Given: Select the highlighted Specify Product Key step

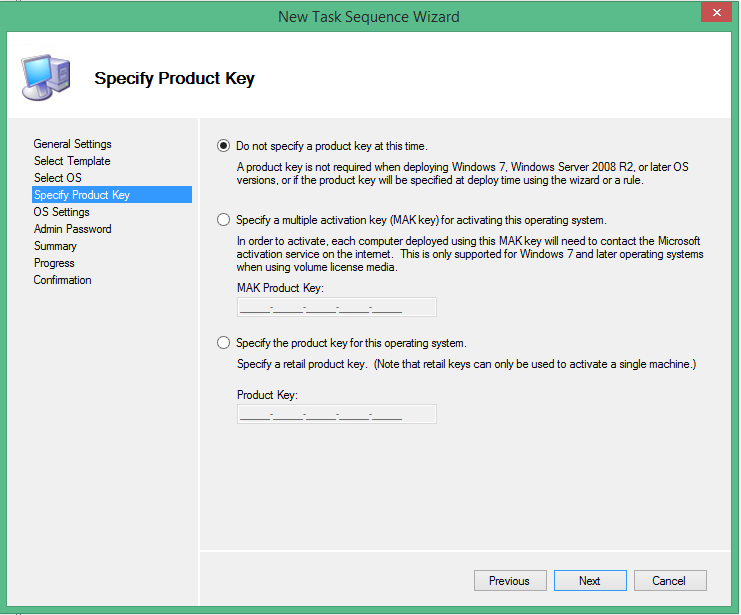Looking at the screenshot, I should click(x=82, y=195).
